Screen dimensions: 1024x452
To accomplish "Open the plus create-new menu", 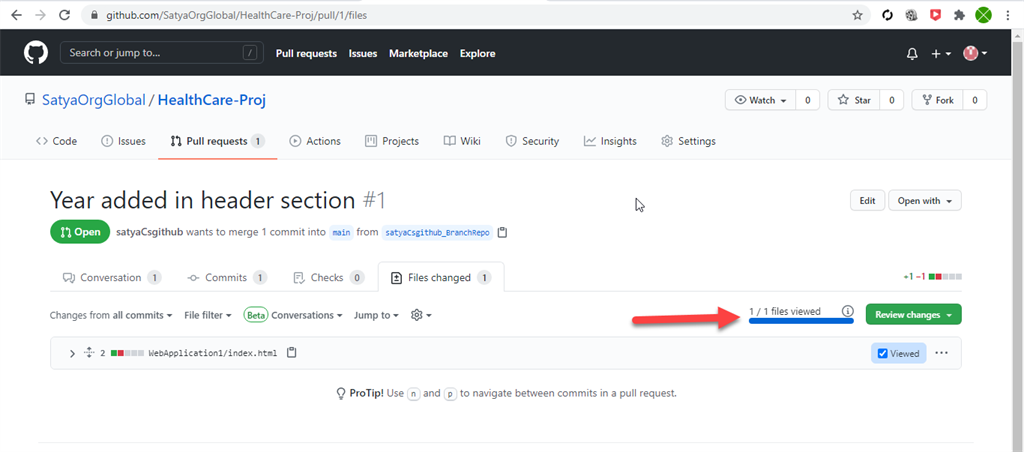I will tap(940, 54).
